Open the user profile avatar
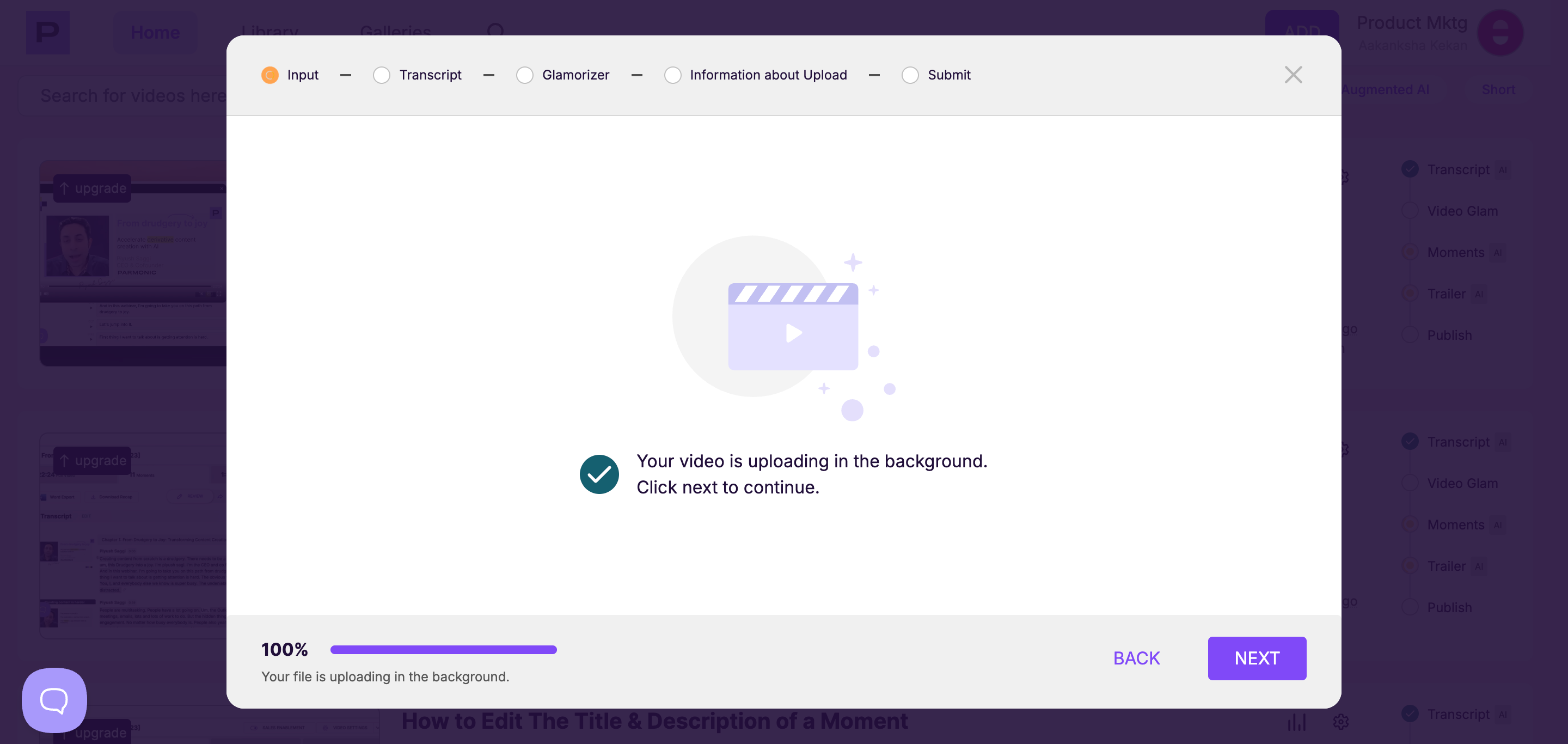This screenshot has width=1568, height=744. click(1500, 32)
